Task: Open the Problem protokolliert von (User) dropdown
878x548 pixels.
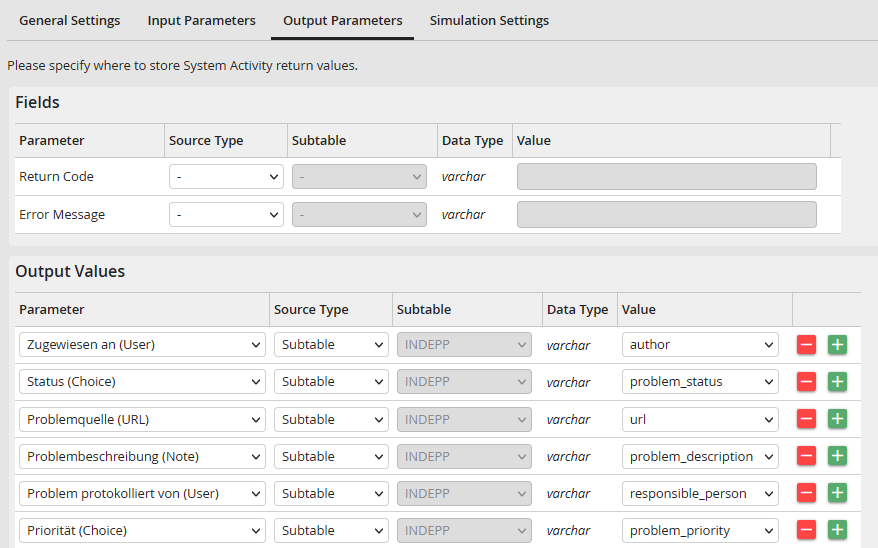Action: tap(142, 493)
